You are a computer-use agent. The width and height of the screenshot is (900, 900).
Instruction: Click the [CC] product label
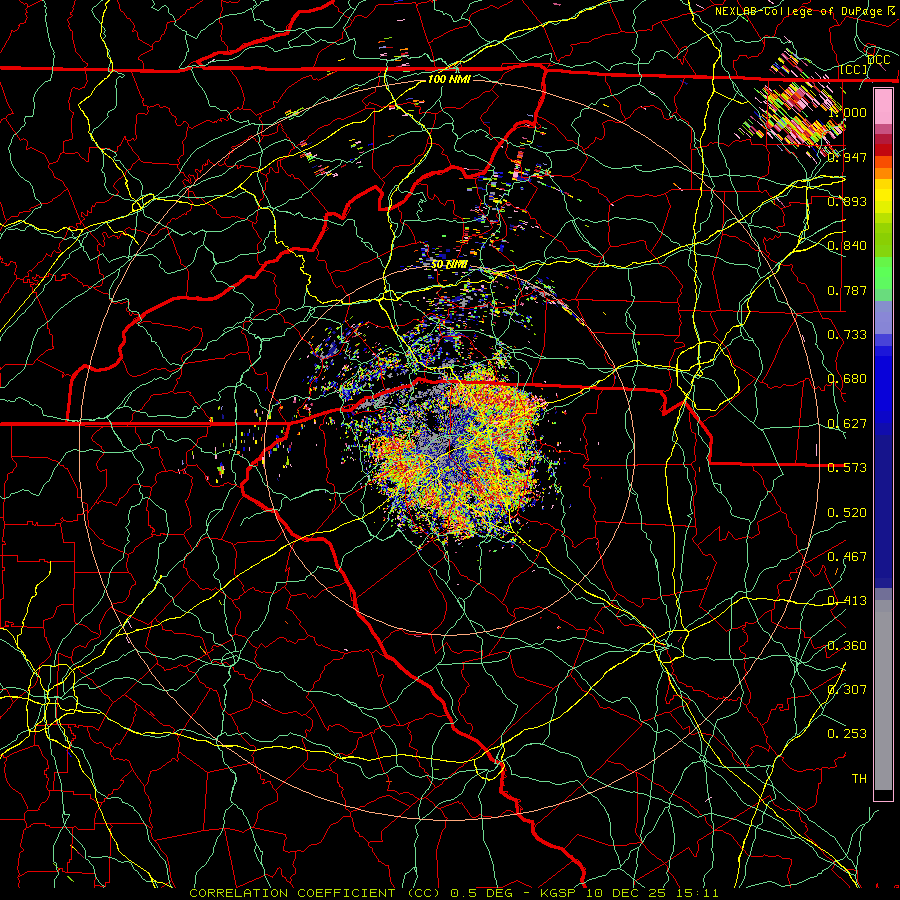pos(854,69)
